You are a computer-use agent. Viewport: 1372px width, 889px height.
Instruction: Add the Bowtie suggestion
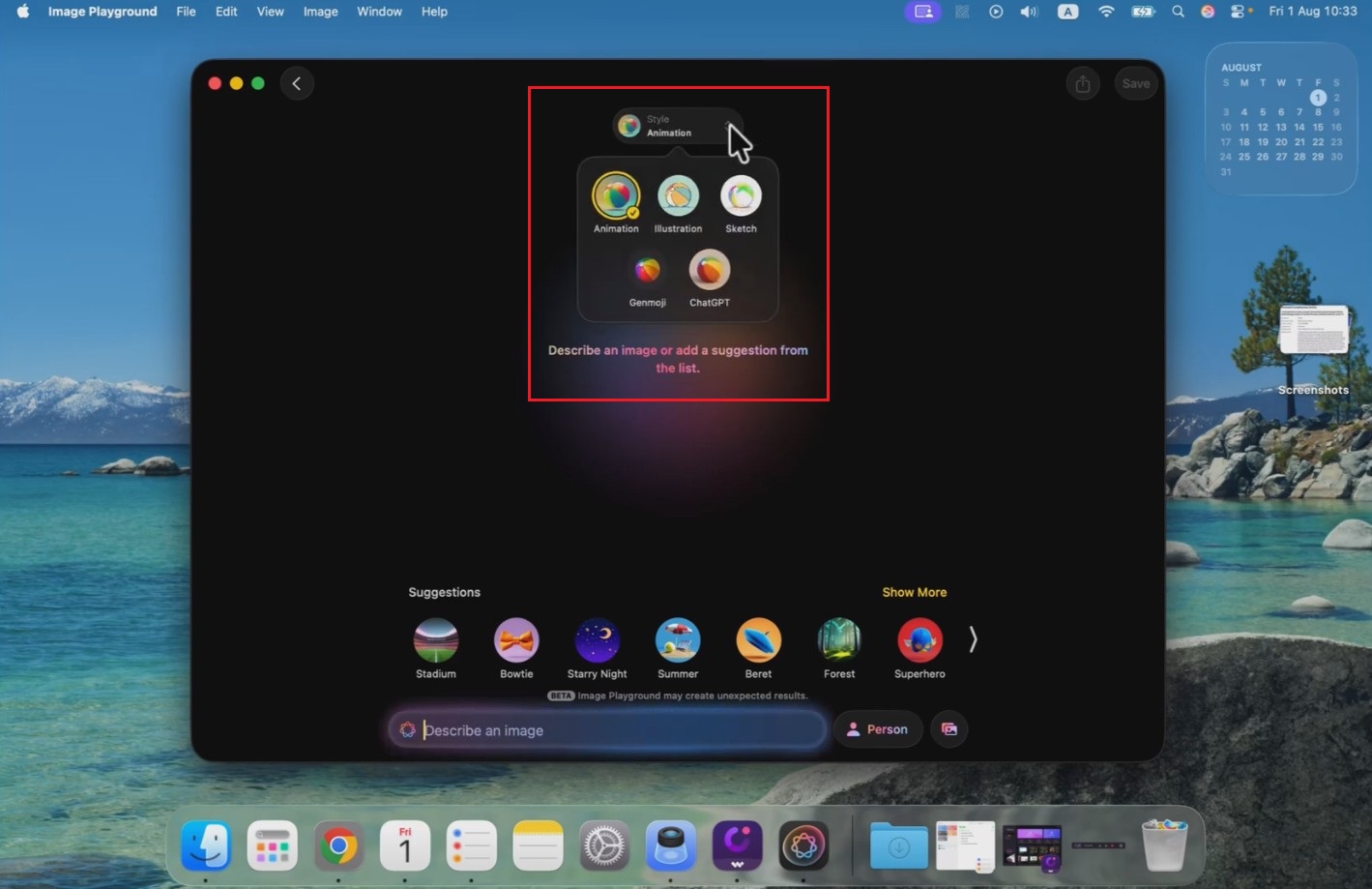[x=516, y=648]
